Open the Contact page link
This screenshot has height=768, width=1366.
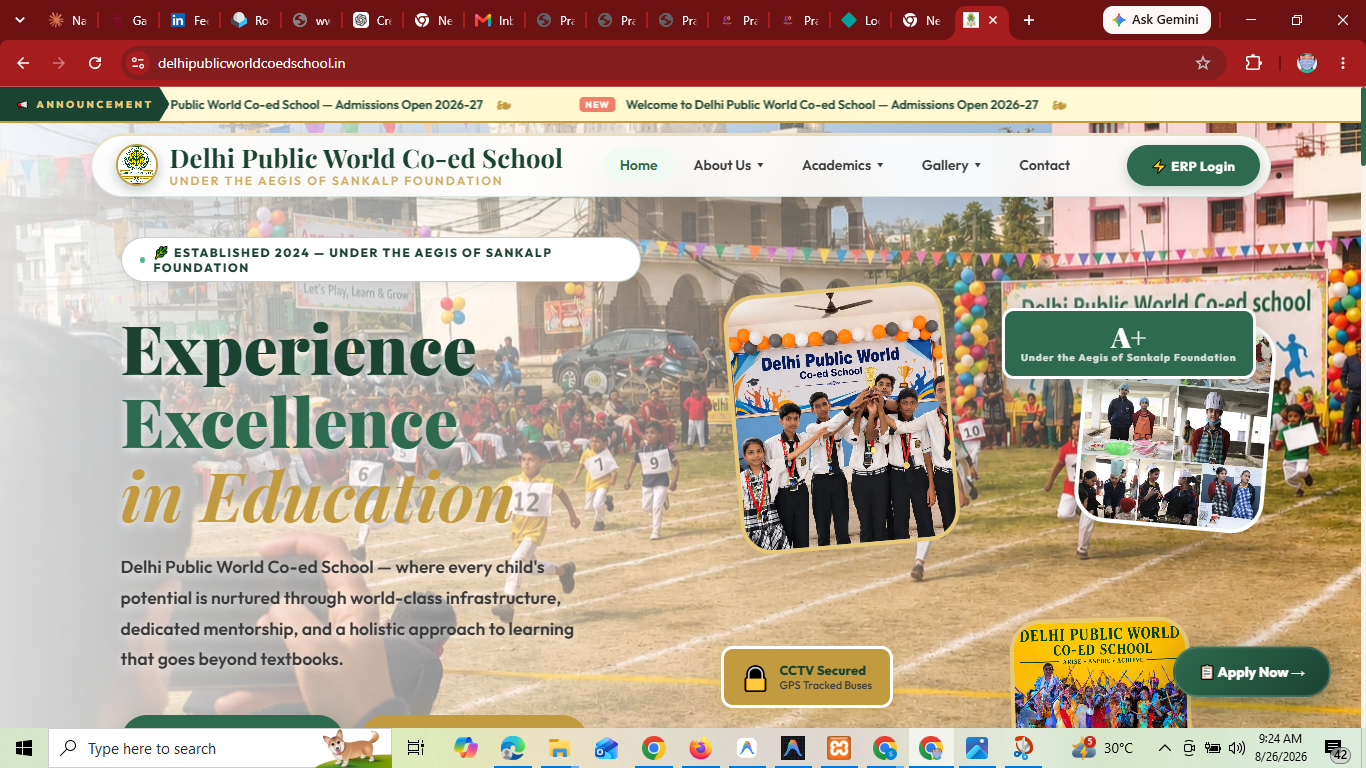coord(1044,166)
